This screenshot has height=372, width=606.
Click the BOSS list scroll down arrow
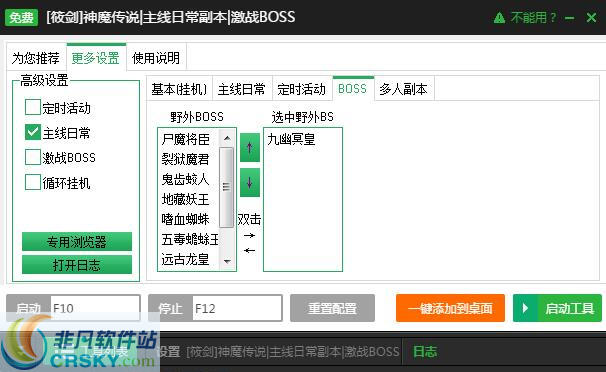(x=227, y=262)
